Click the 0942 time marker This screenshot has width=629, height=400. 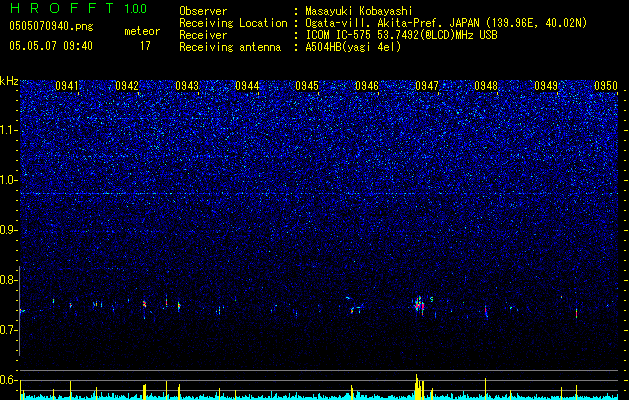[127, 85]
